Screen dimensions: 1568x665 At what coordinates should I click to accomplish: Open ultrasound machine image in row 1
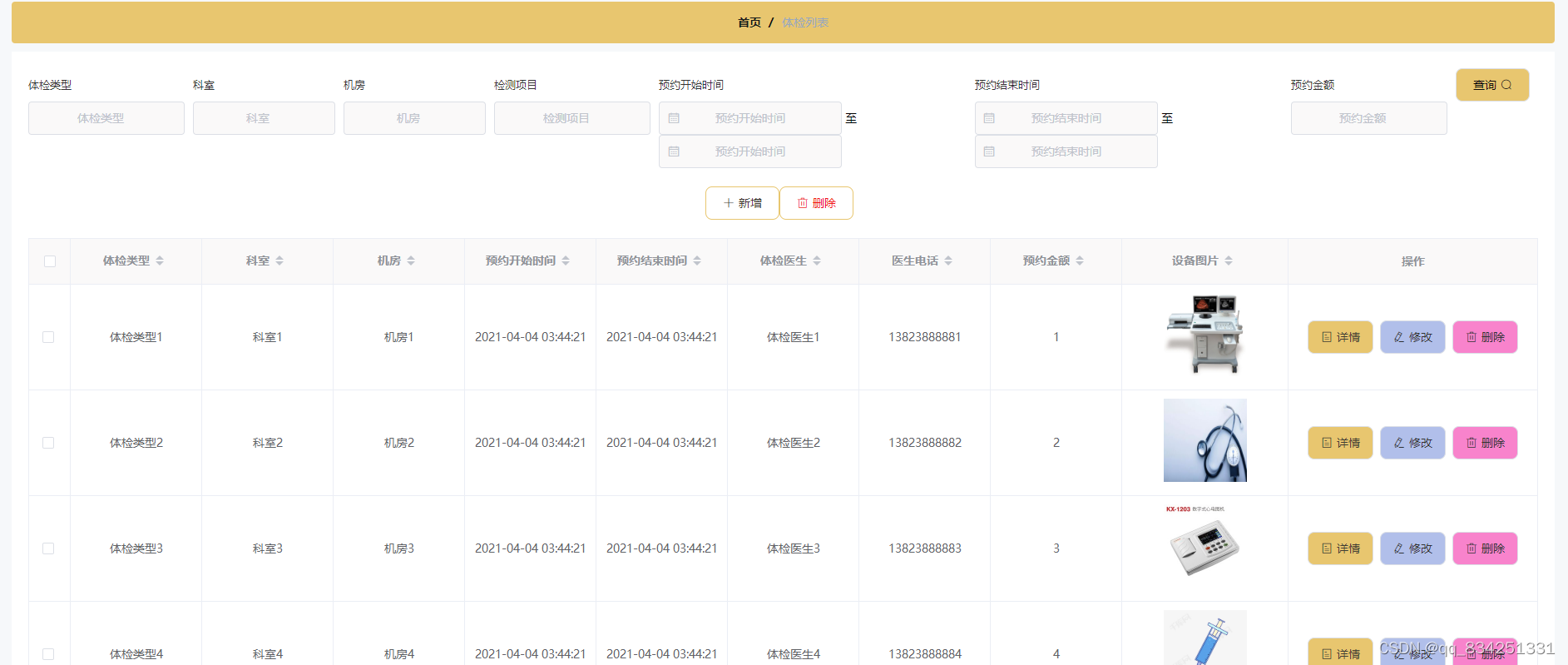[x=1204, y=335]
